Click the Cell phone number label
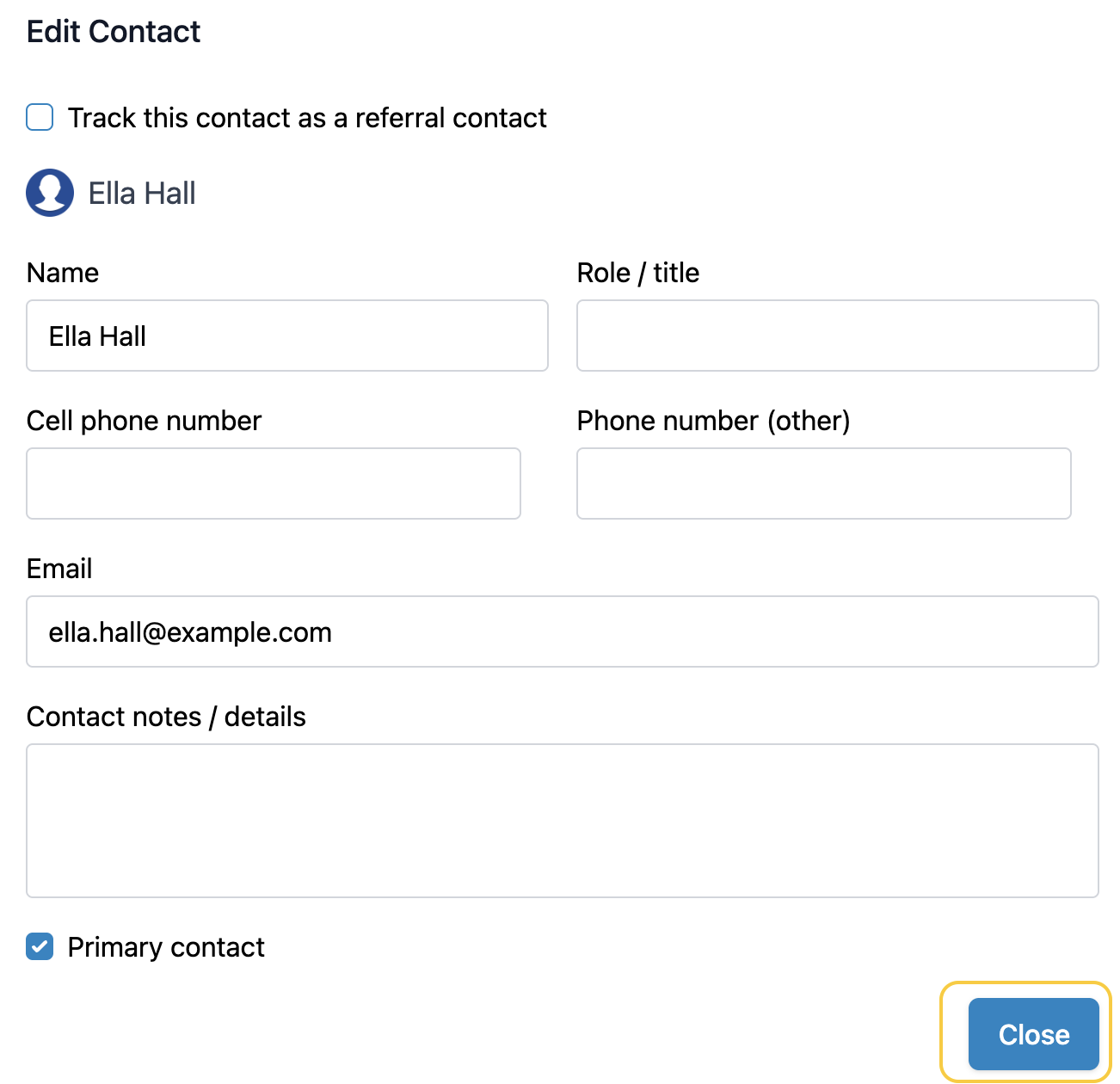Screen dimensions: 1120x1084 click(144, 421)
